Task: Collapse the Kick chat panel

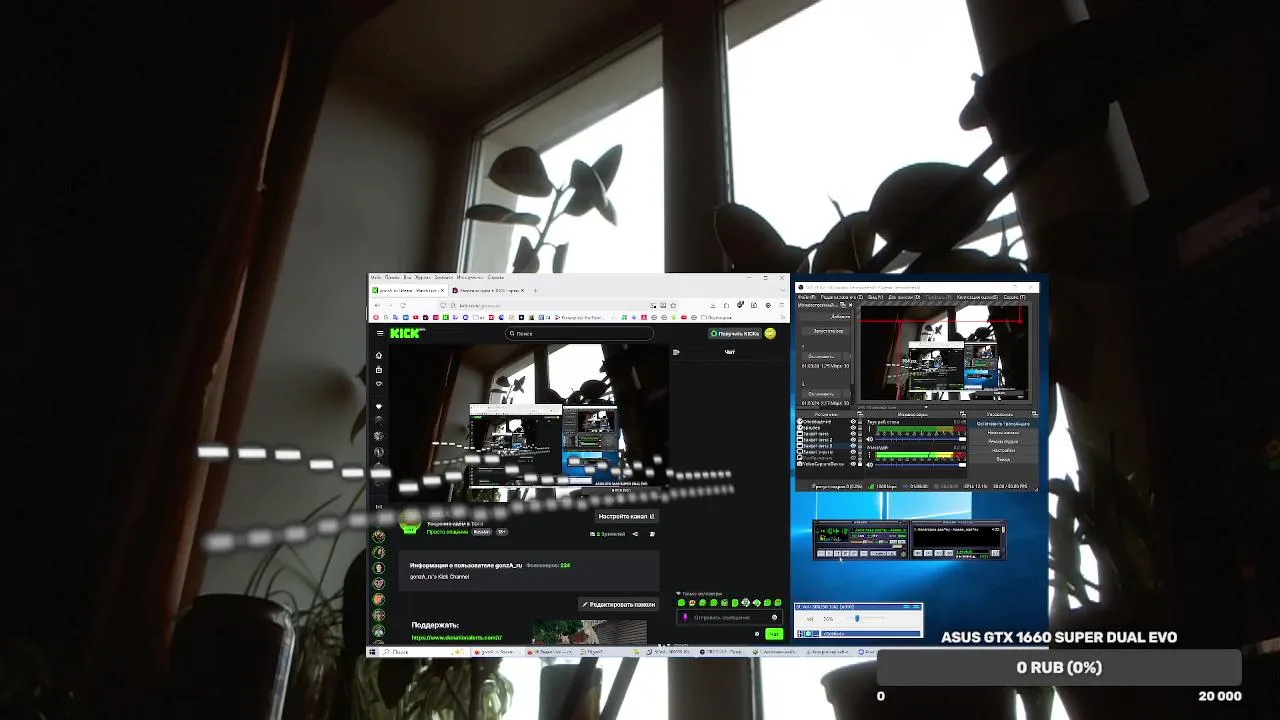Action: click(x=676, y=352)
